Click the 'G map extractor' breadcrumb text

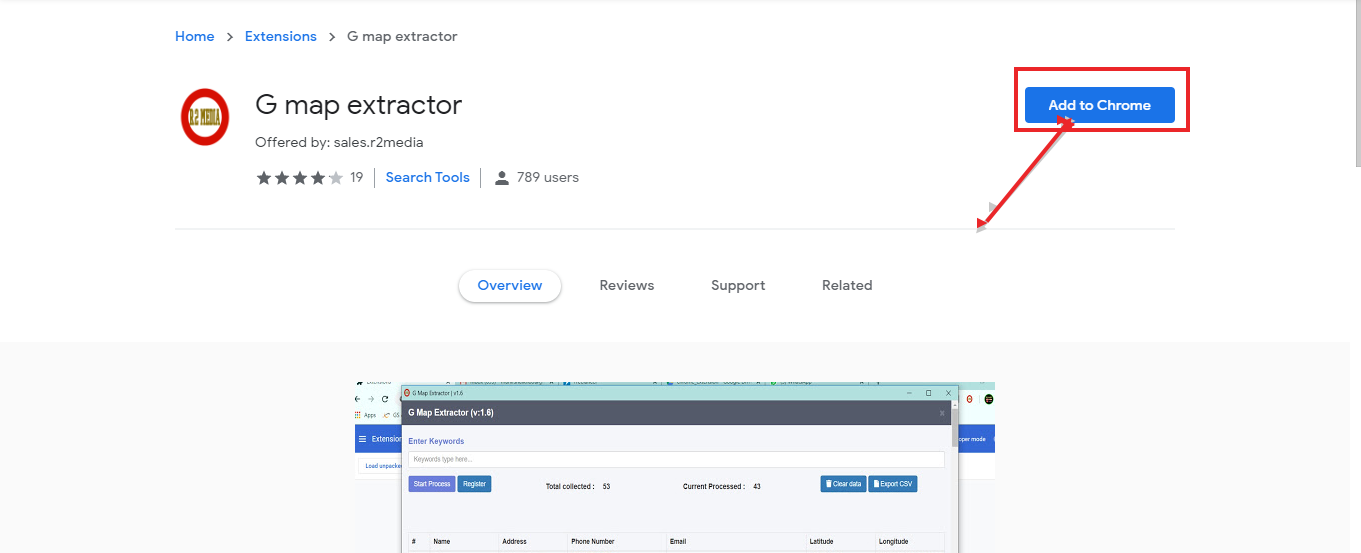pyautogui.click(x=402, y=36)
